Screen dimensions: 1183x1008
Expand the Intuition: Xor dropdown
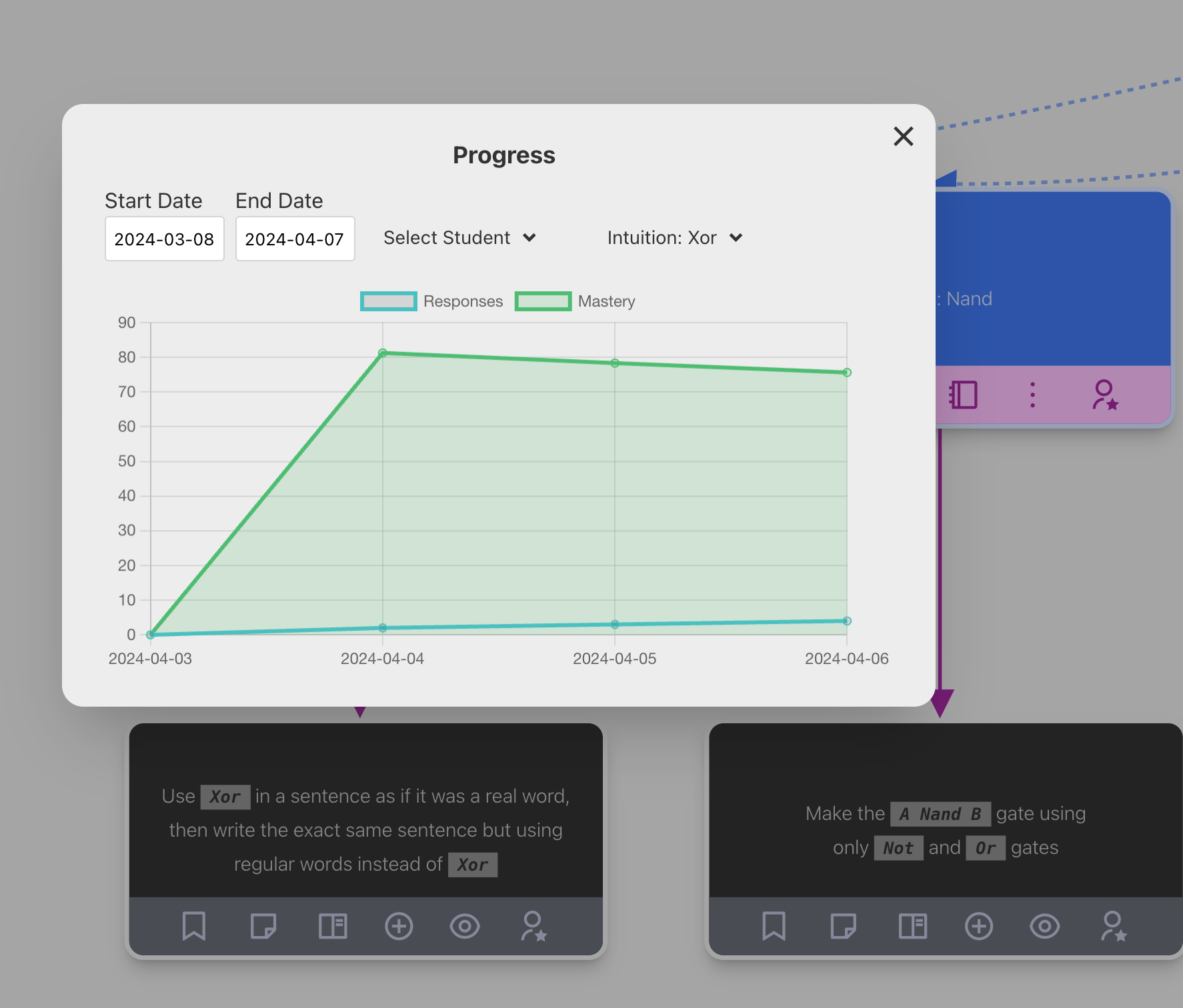[674, 238]
